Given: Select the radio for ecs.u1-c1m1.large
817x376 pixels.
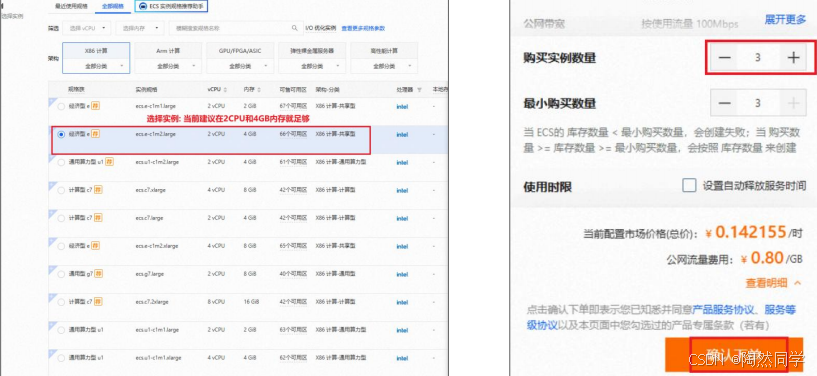Looking at the screenshot, I should (x=61, y=330).
